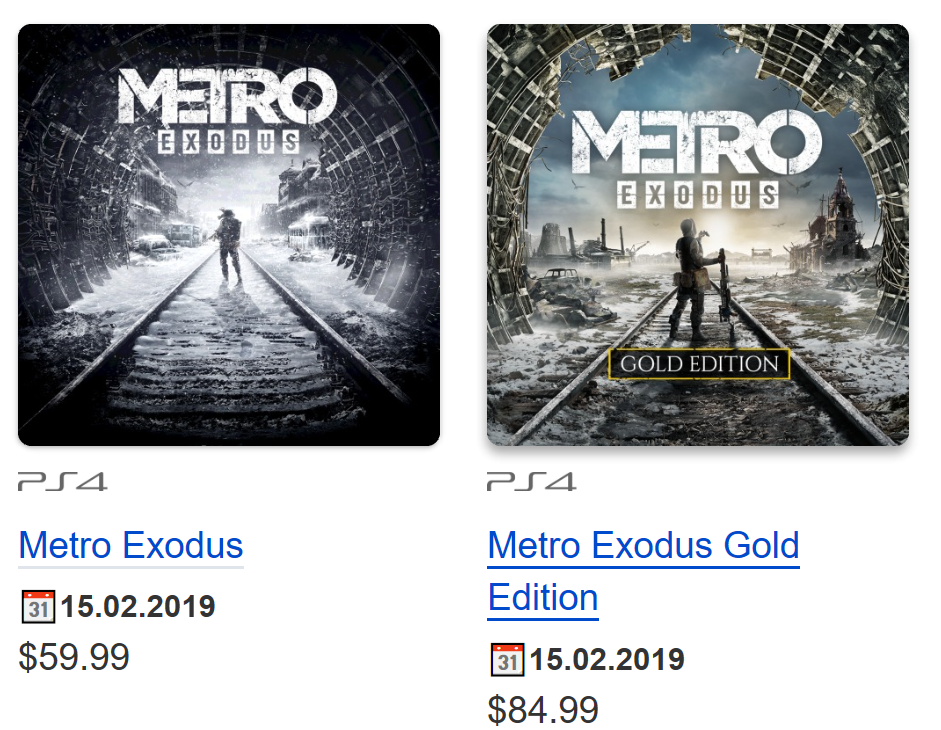Click the Gold Edition badge on the cover
941x730 pixels.
tap(699, 364)
